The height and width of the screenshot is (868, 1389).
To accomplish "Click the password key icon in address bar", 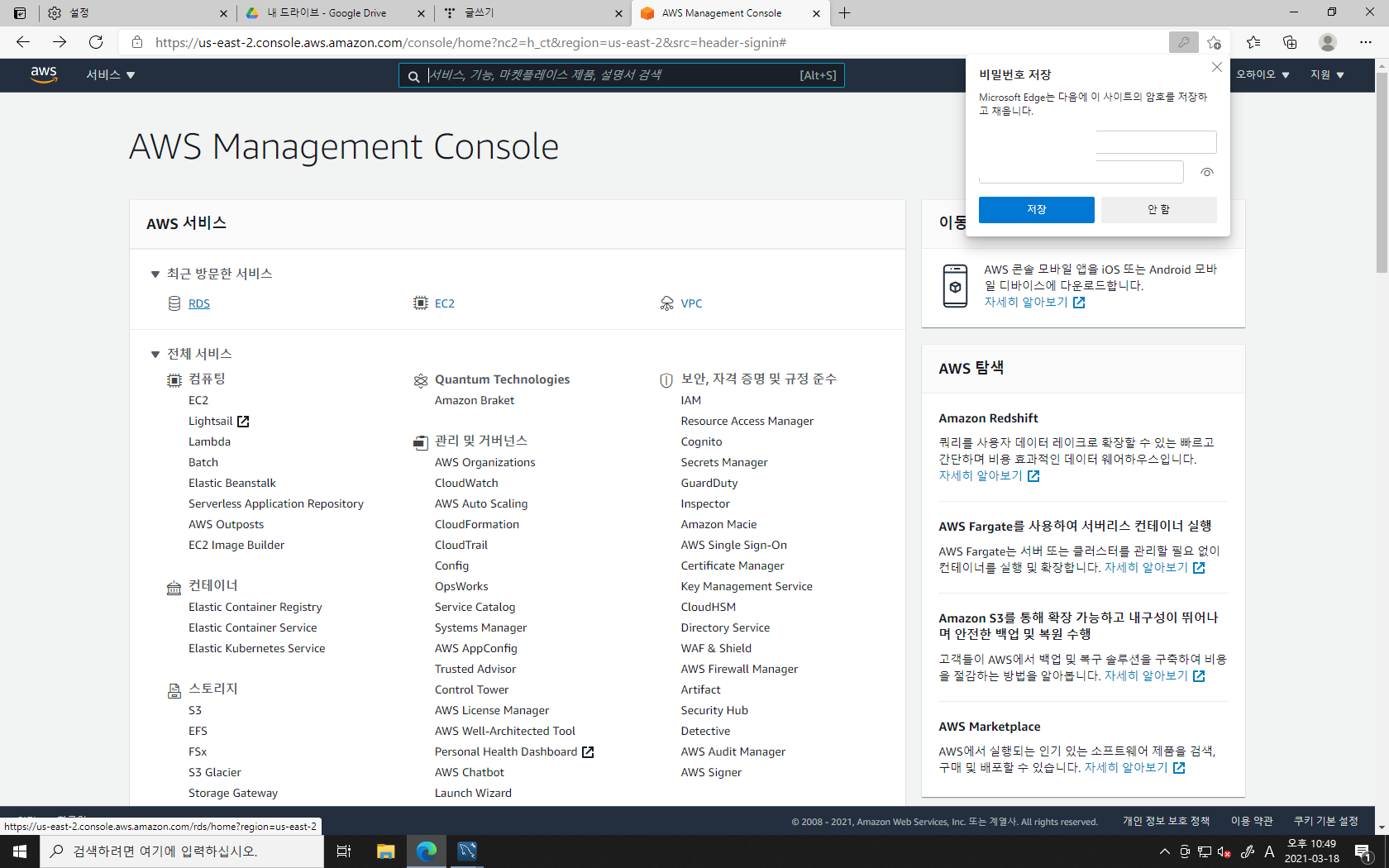I will (x=1183, y=42).
